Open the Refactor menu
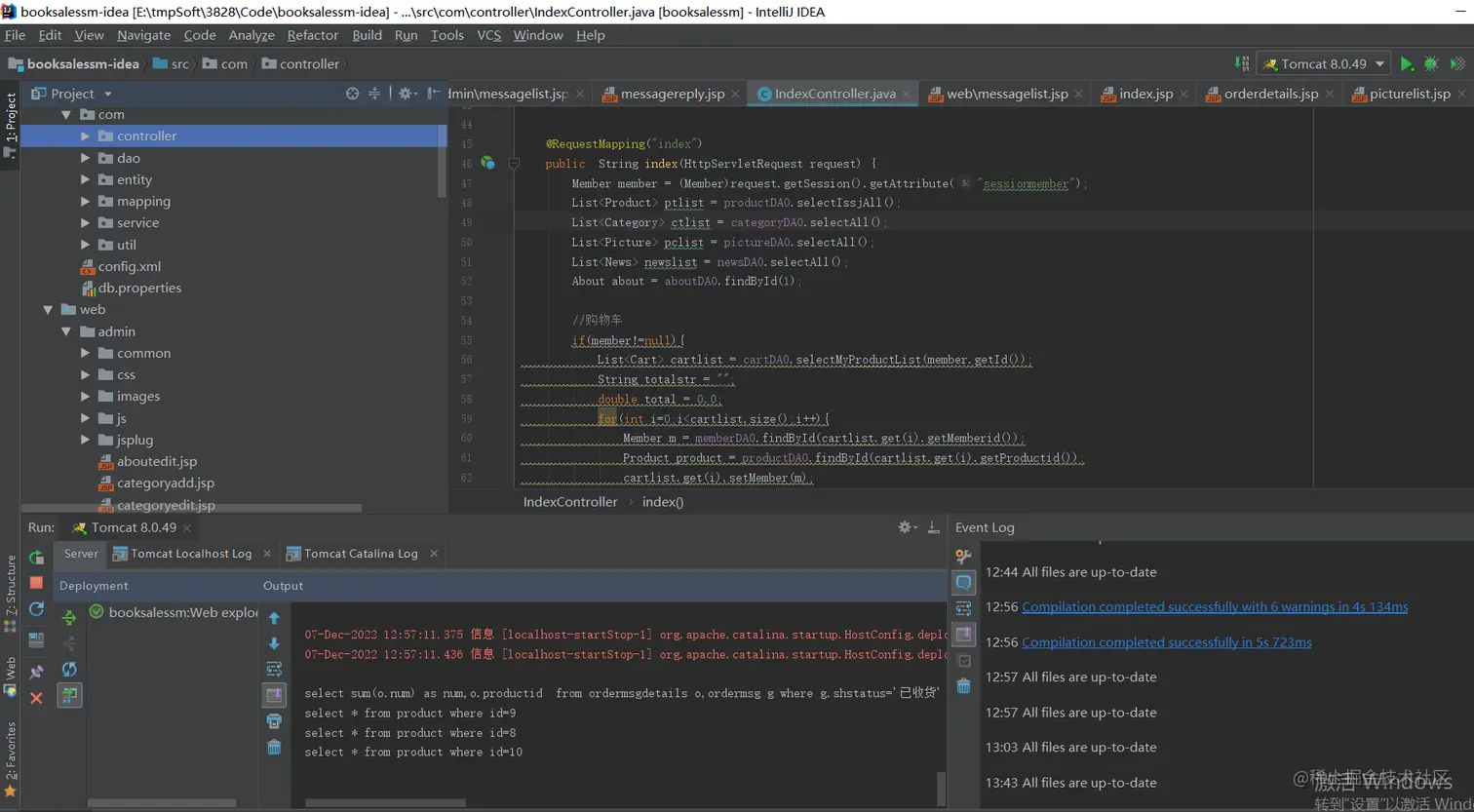1474x812 pixels. point(312,35)
